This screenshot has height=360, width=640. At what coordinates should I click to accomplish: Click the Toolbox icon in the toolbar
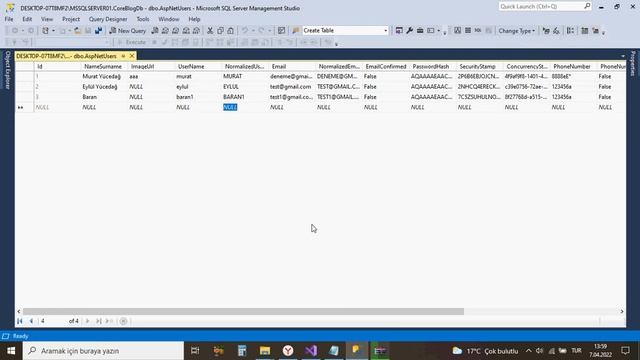pyautogui.click(x=420, y=31)
